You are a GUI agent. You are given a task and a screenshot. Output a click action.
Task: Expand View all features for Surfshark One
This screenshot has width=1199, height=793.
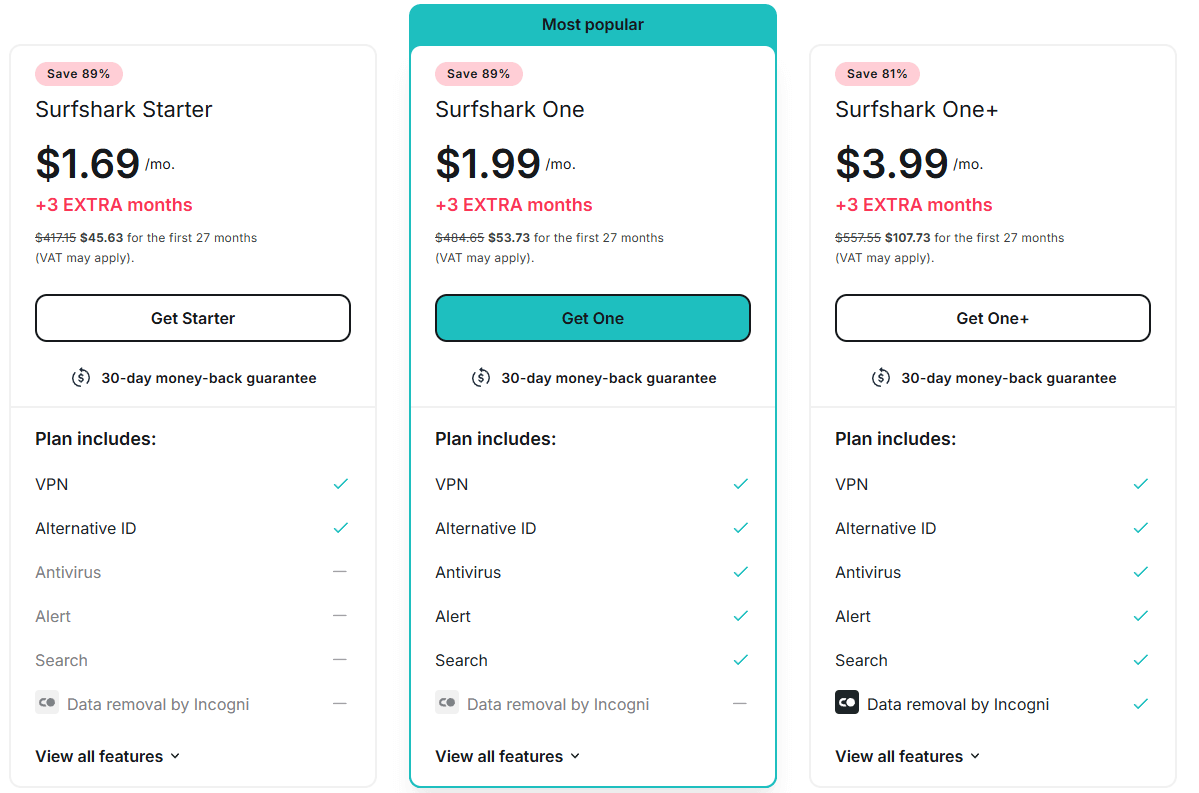tap(508, 756)
